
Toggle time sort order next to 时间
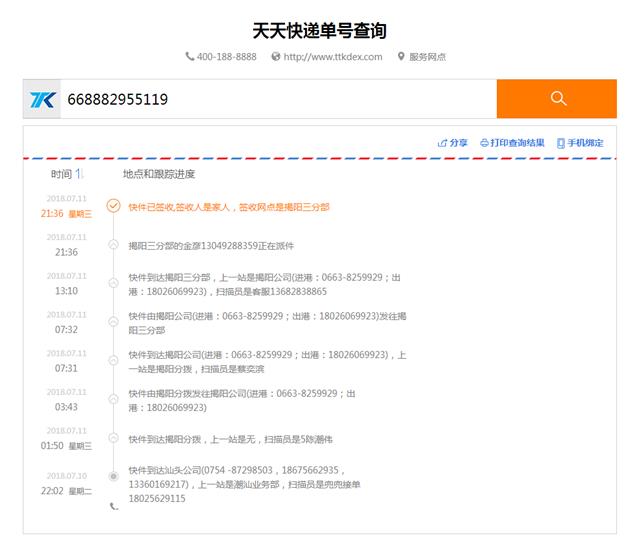(x=79, y=174)
